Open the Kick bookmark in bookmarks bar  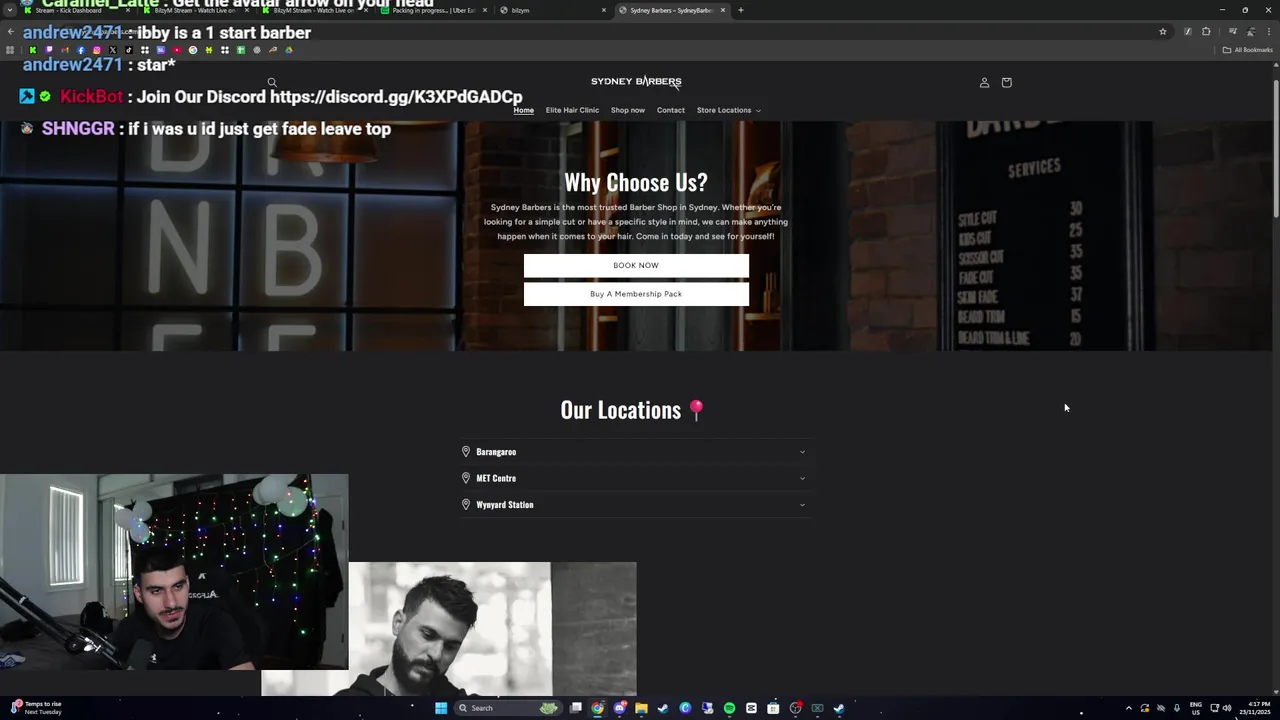pyautogui.click(x=33, y=50)
